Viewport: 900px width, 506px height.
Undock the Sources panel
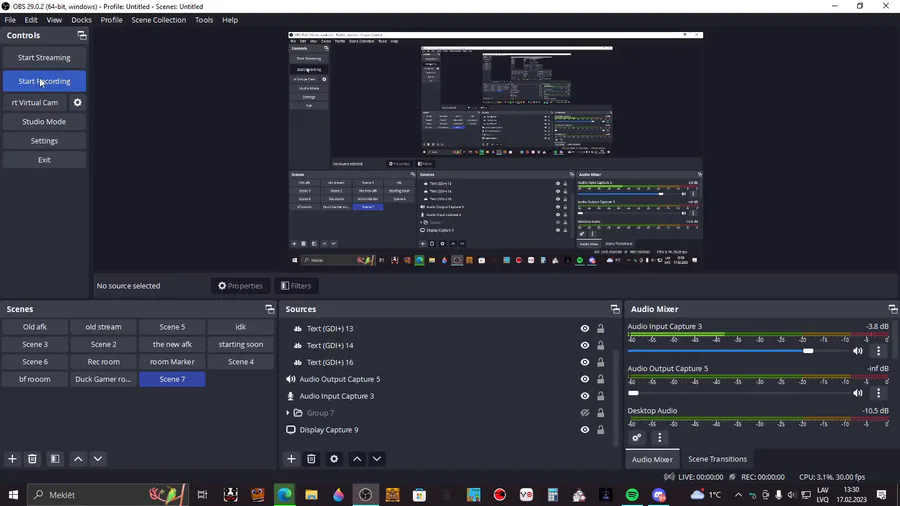click(615, 309)
